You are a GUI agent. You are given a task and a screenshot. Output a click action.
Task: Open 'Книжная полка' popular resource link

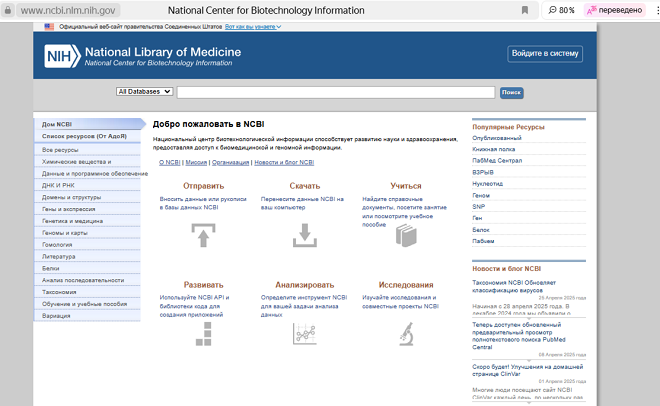point(493,149)
